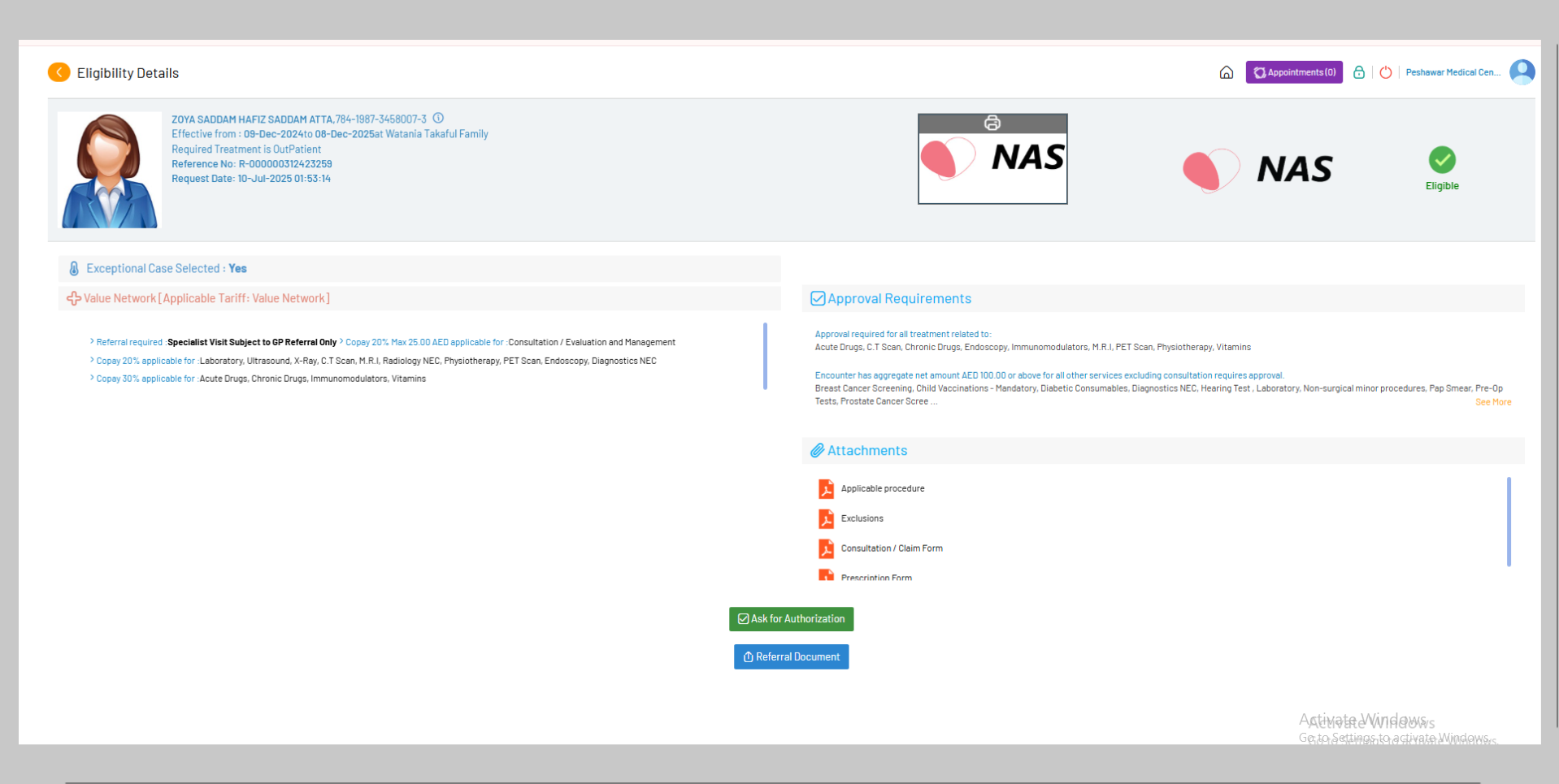Screen dimensions: 1559x784
Task: Open the user profile avatar
Action: [x=1522, y=72]
